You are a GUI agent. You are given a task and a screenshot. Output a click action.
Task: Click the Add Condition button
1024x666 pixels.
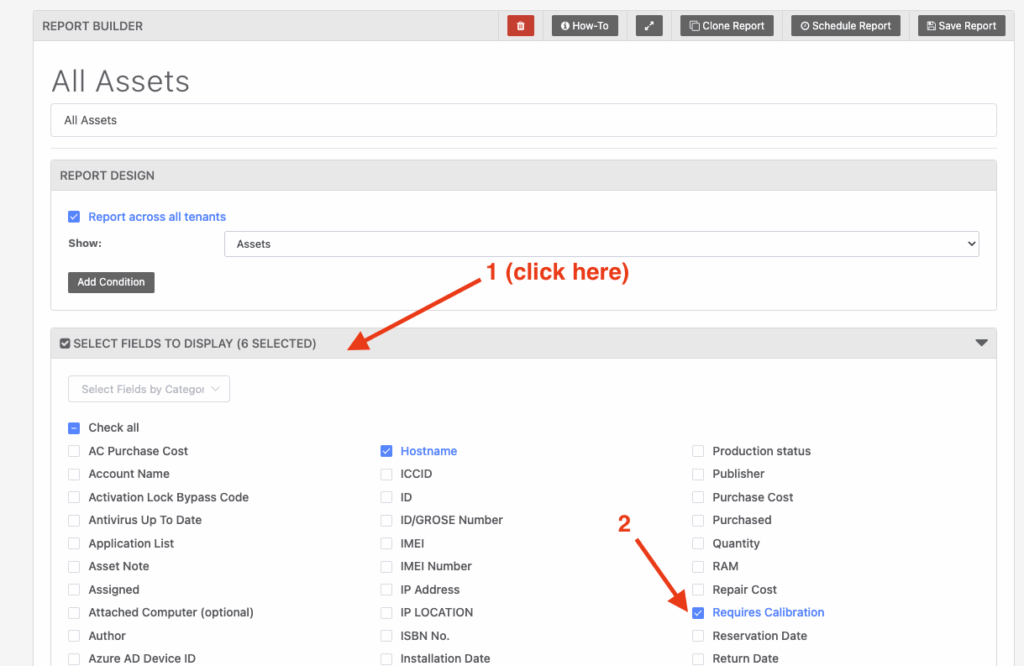pos(111,282)
